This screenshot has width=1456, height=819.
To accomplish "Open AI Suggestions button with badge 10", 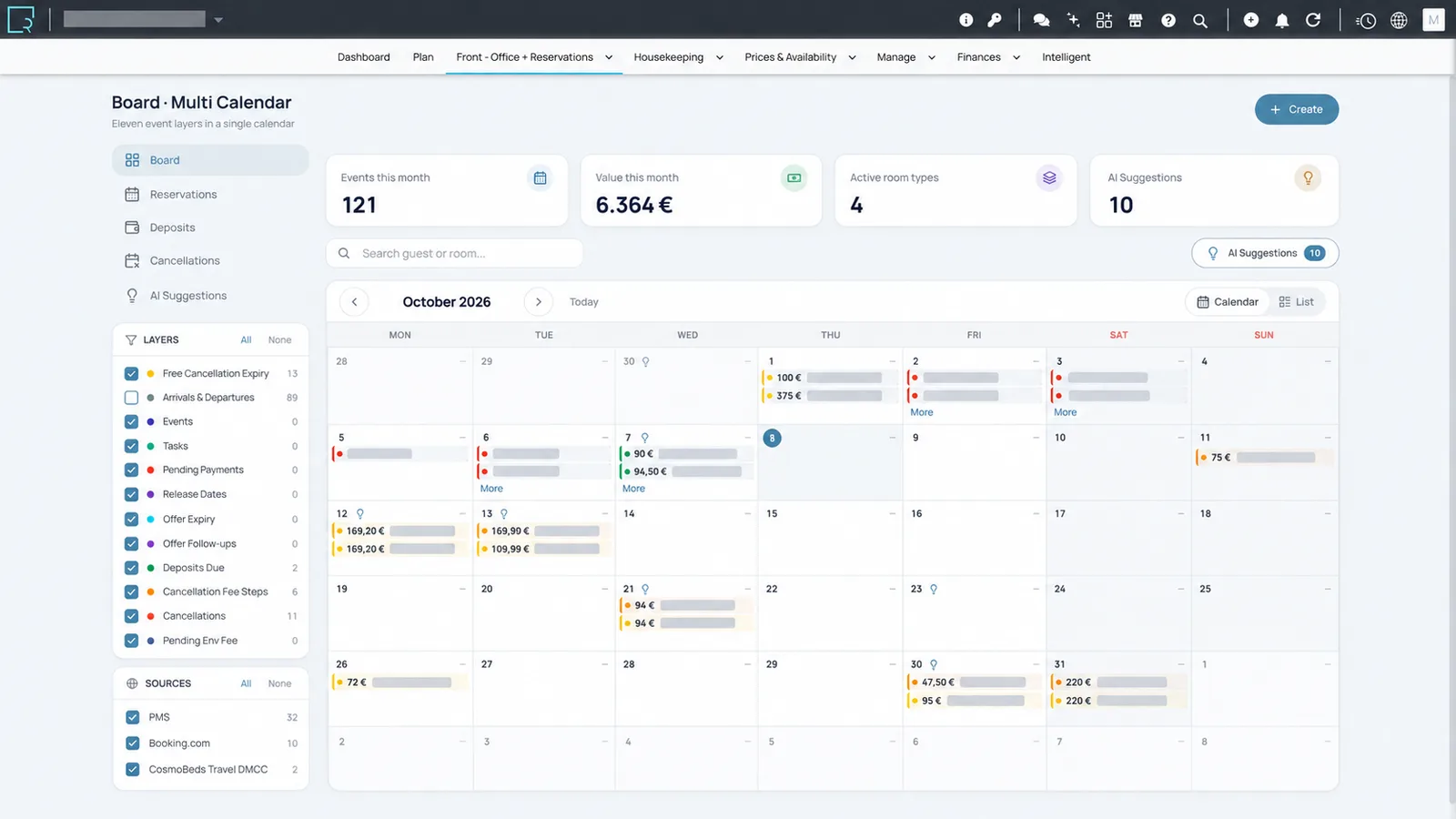I will tap(1265, 253).
